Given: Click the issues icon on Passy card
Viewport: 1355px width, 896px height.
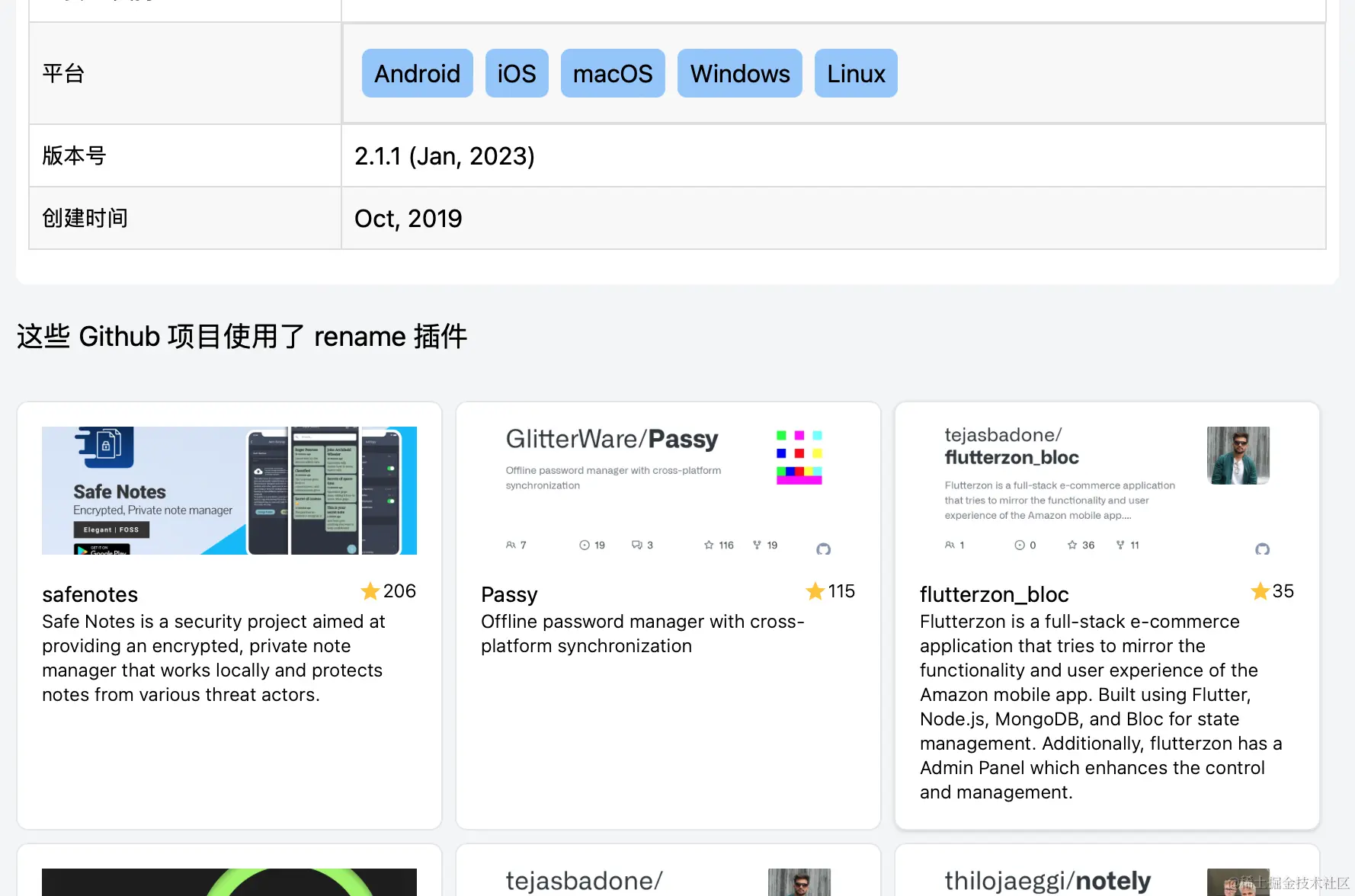Looking at the screenshot, I should point(583,545).
